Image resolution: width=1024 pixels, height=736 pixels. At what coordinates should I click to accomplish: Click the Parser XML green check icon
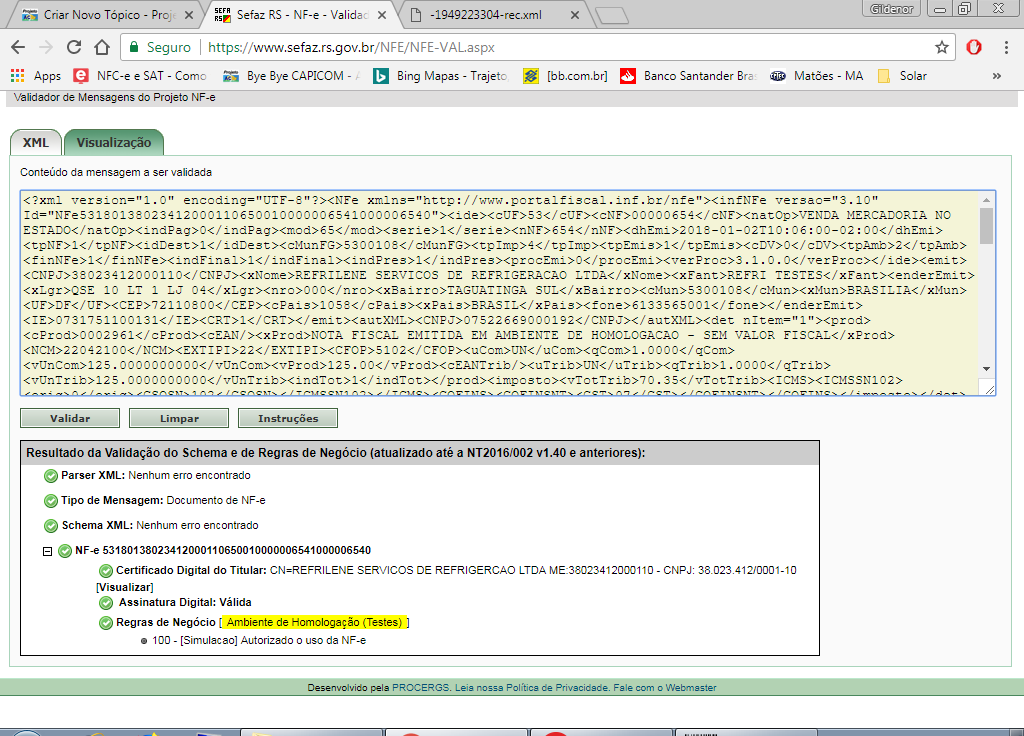[50, 476]
